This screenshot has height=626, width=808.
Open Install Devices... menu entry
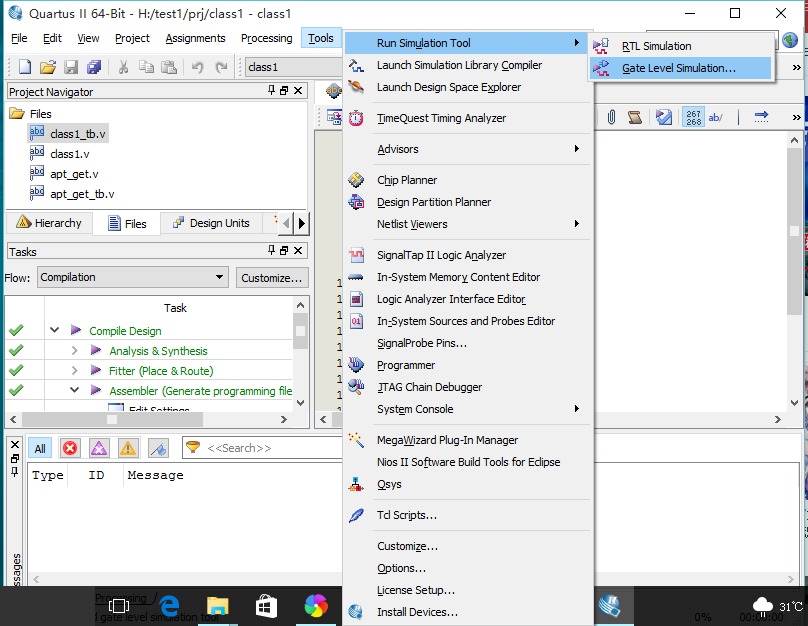(x=468, y=612)
